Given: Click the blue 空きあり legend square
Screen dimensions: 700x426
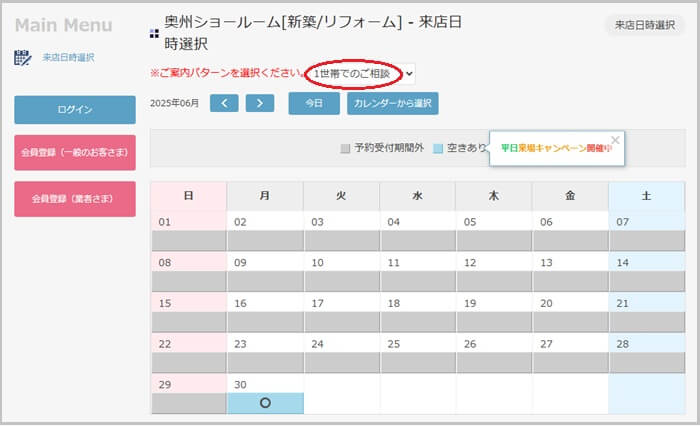Looking at the screenshot, I should tap(438, 148).
